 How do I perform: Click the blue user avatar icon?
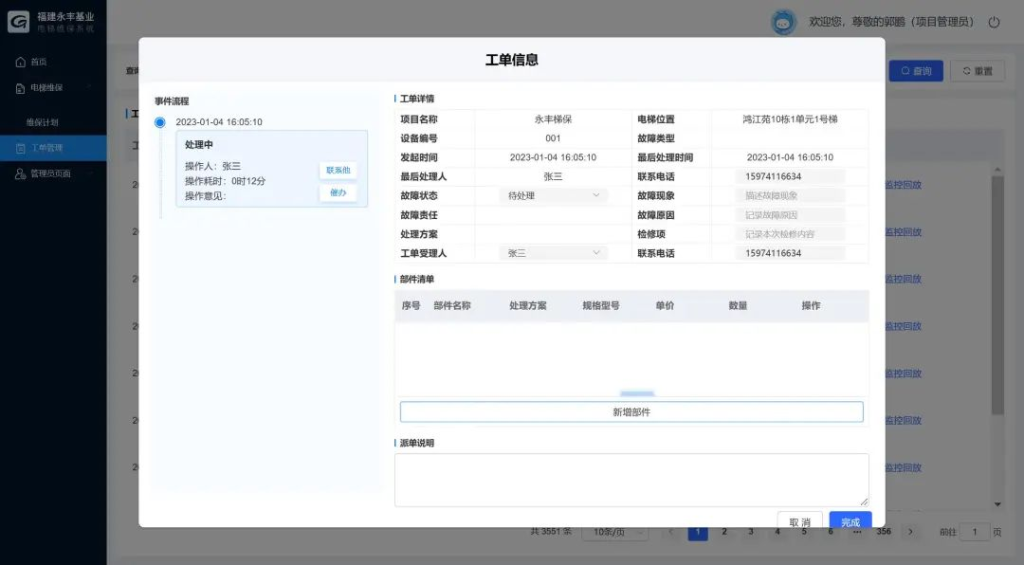click(784, 22)
